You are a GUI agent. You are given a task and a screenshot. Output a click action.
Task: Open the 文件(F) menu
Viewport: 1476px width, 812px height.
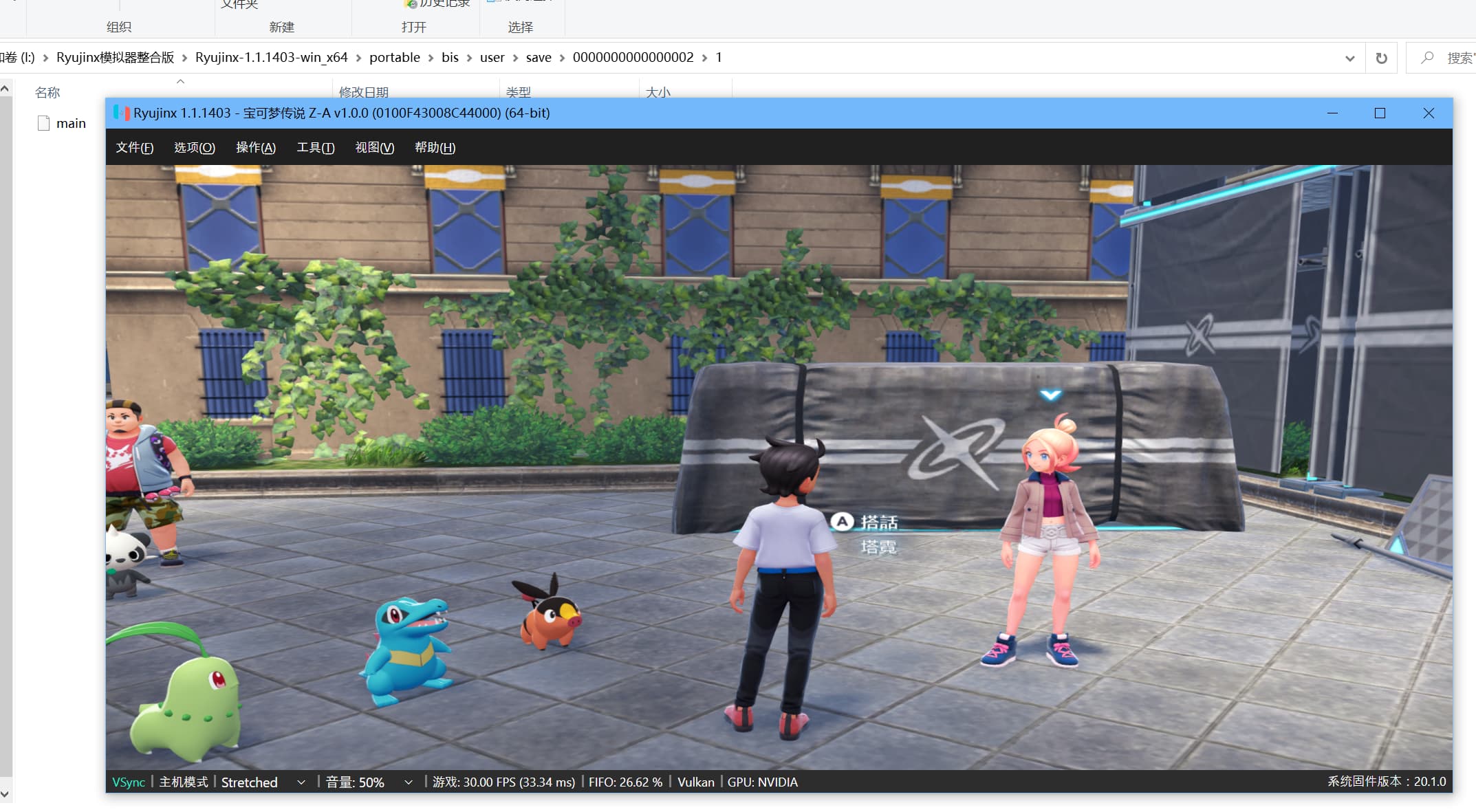coord(134,148)
